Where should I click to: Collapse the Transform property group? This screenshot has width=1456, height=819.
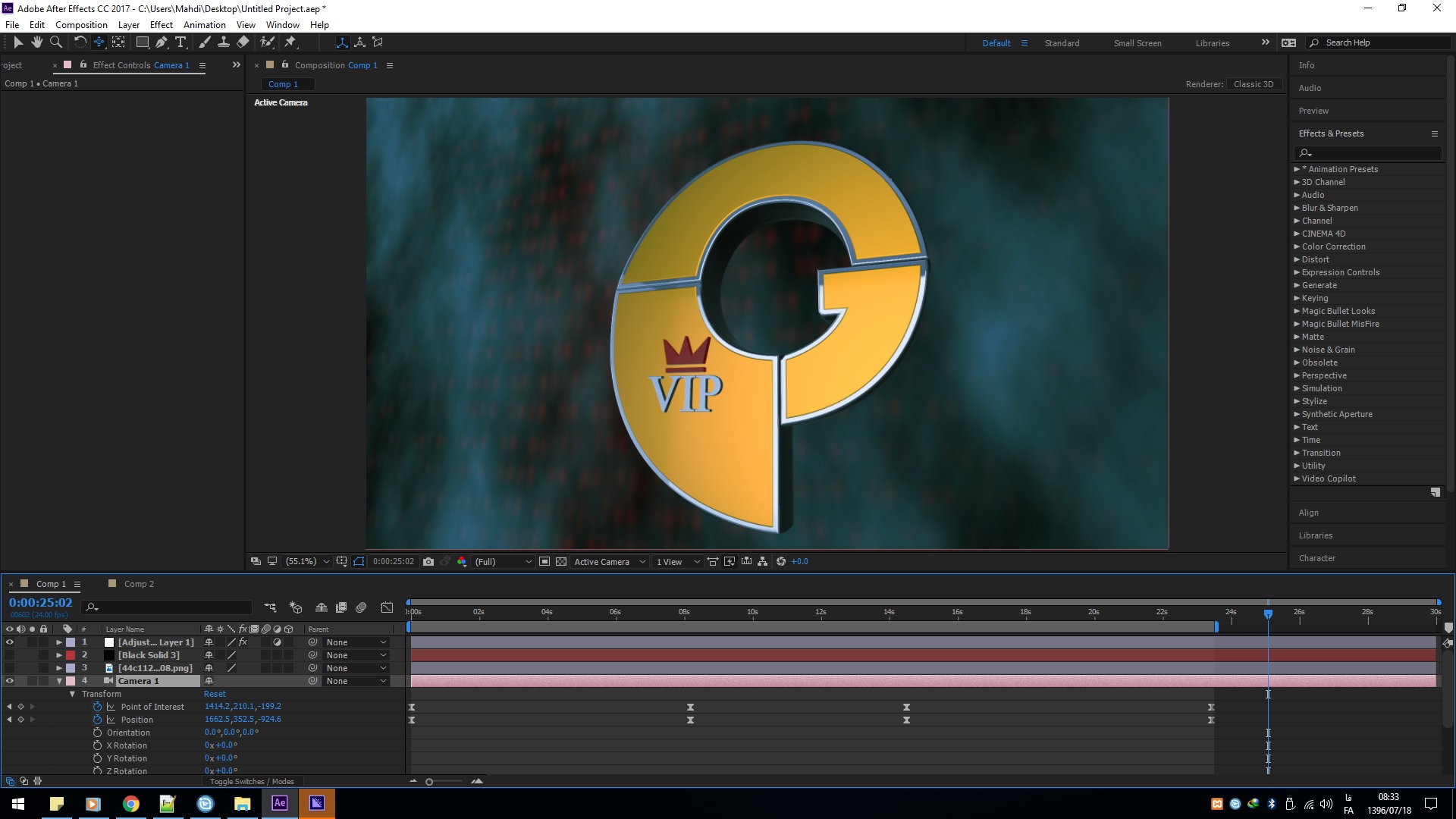(x=72, y=694)
